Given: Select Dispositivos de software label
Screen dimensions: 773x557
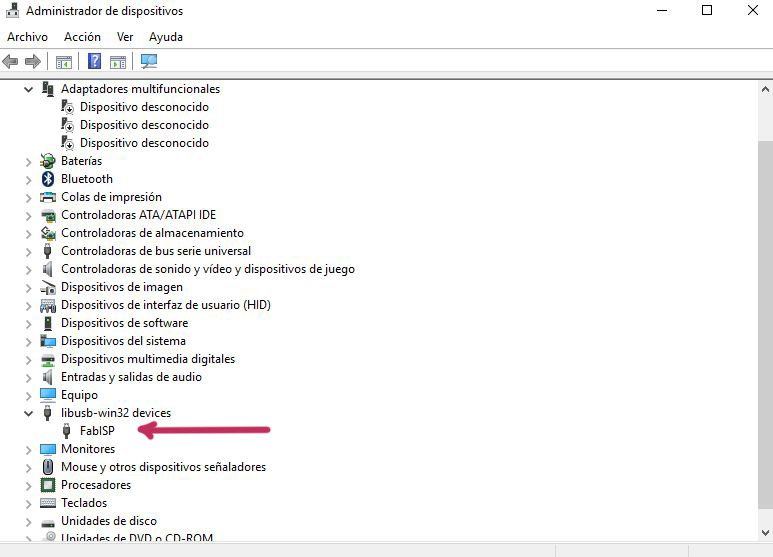Looking at the screenshot, I should 124,323.
